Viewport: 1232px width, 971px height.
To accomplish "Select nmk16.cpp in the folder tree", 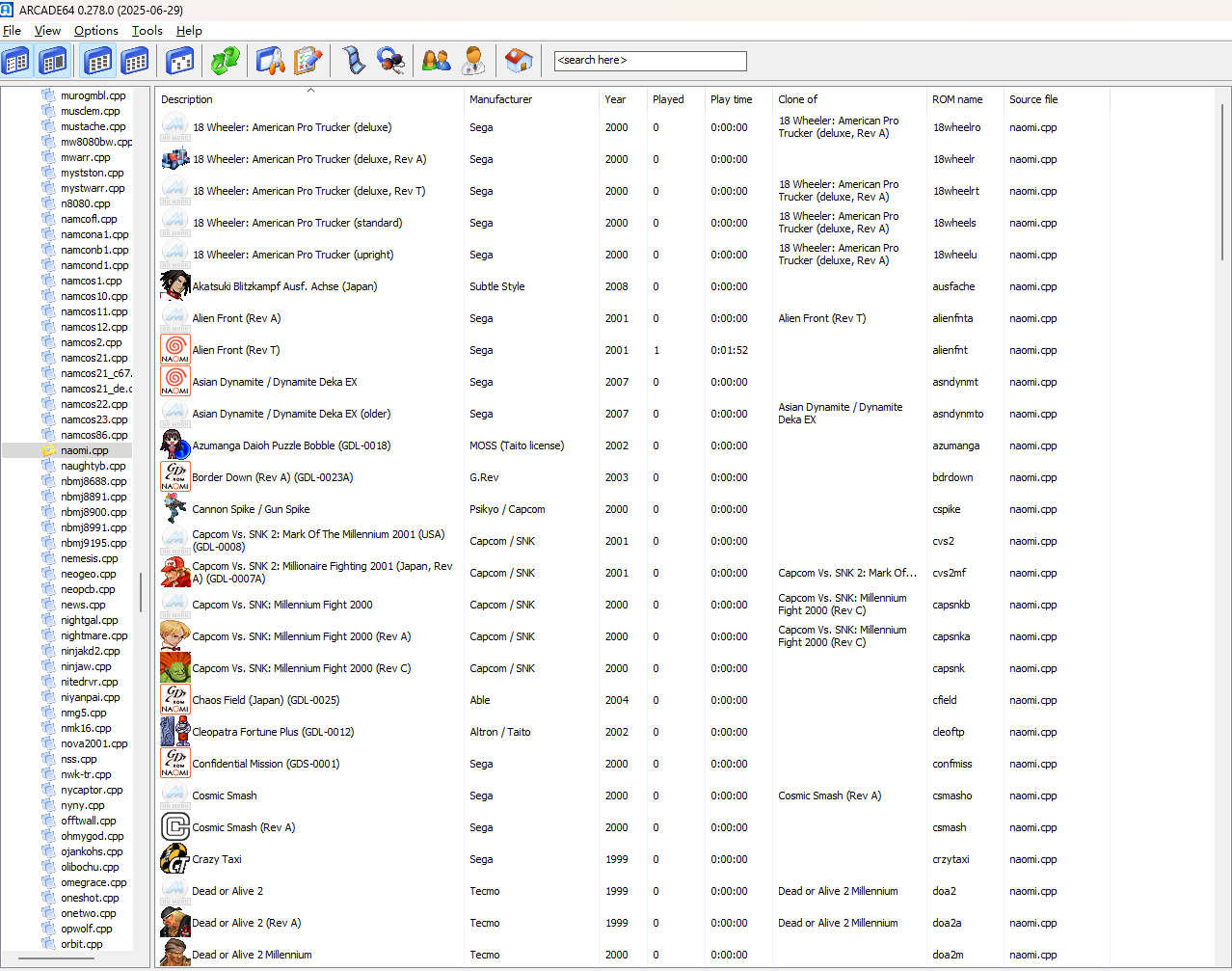I will (x=86, y=728).
